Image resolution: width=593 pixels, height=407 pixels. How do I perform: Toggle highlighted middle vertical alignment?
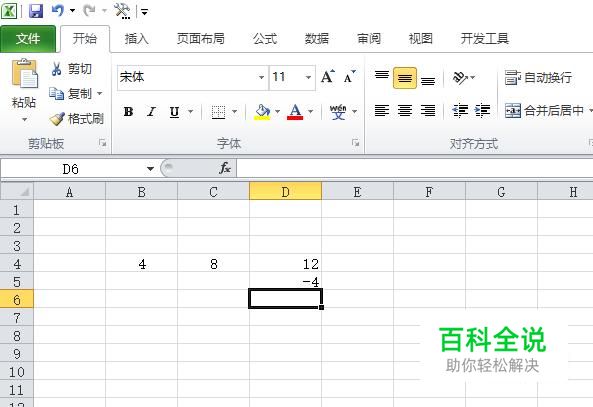405,78
